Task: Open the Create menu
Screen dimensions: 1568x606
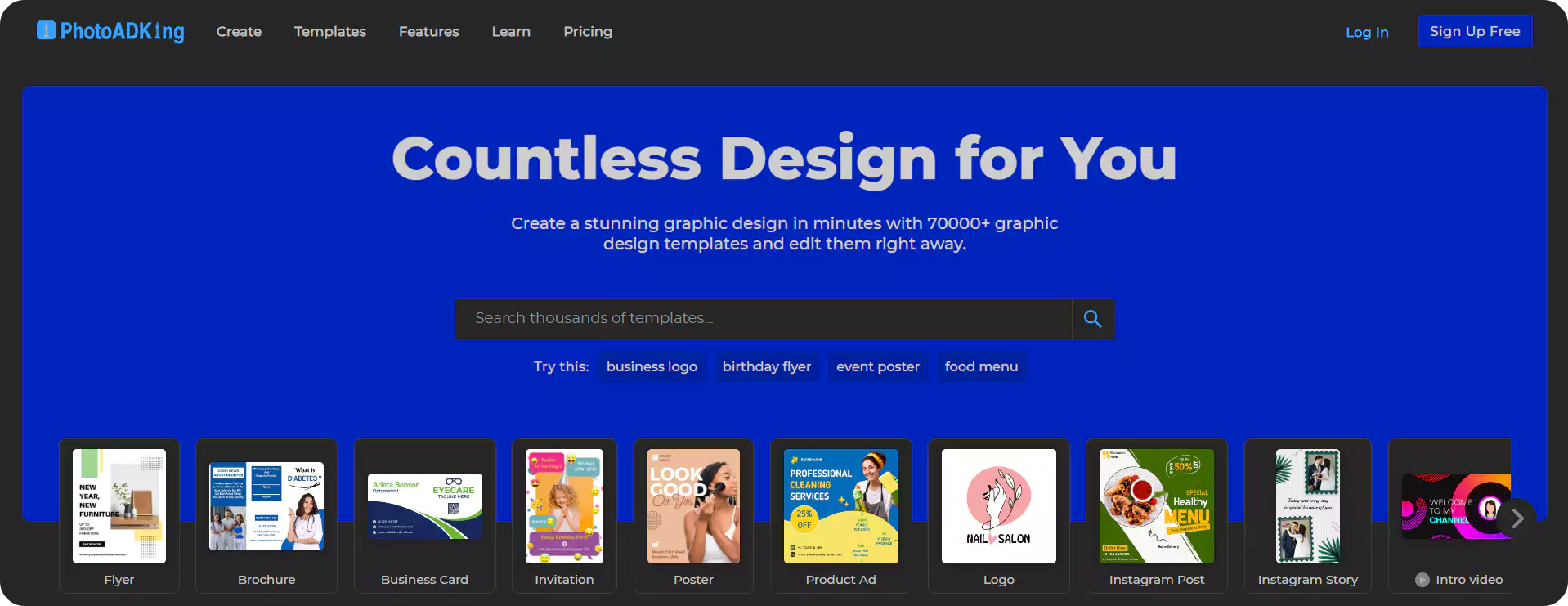Action: (x=239, y=31)
